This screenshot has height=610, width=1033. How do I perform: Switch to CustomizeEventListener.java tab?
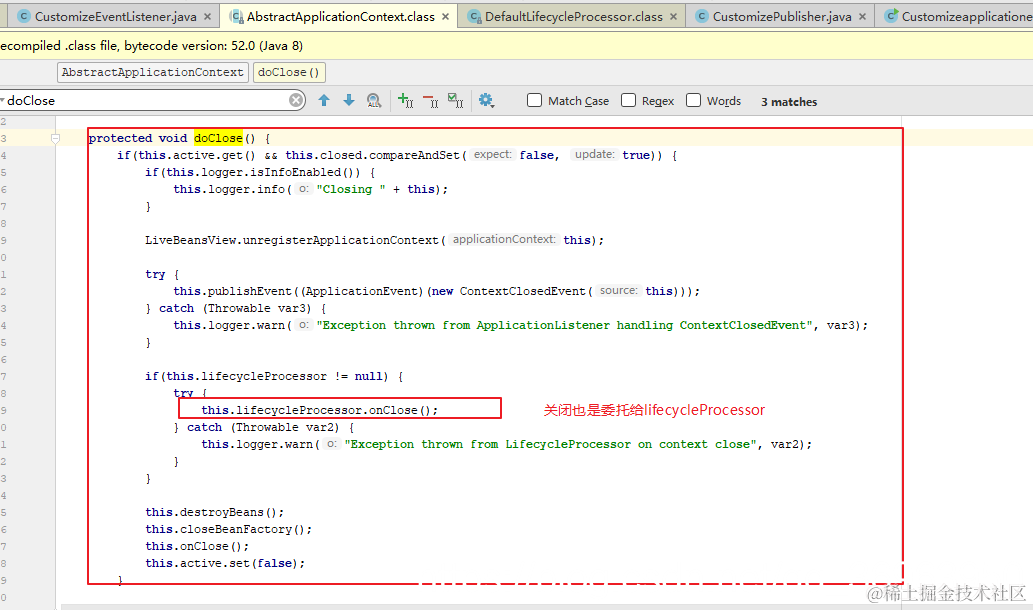115,16
